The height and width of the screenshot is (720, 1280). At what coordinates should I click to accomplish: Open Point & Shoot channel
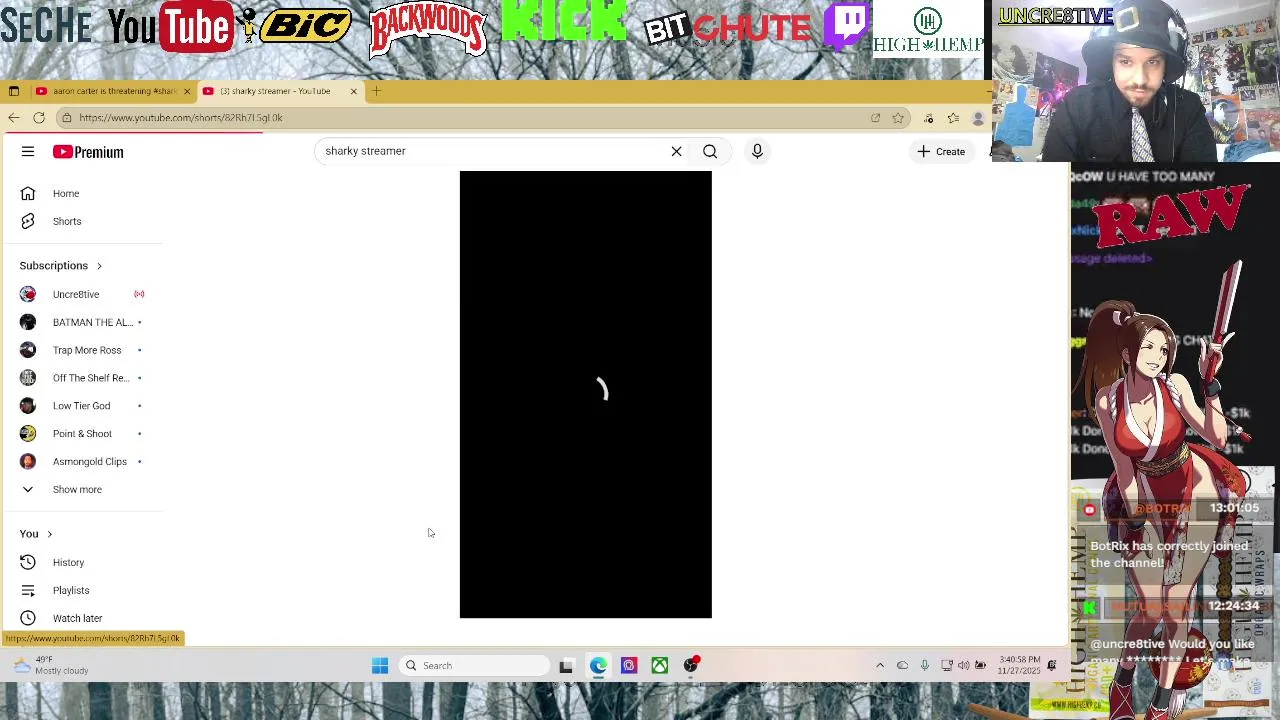(x=82, y=434)
